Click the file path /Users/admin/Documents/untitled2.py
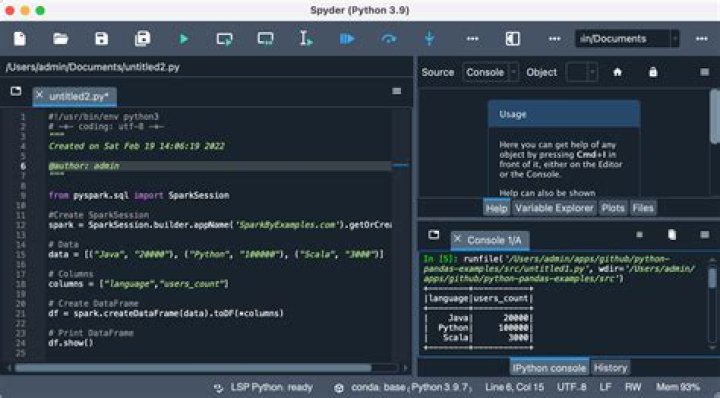The height and width of the screenshot is (398, 720). 92,67
